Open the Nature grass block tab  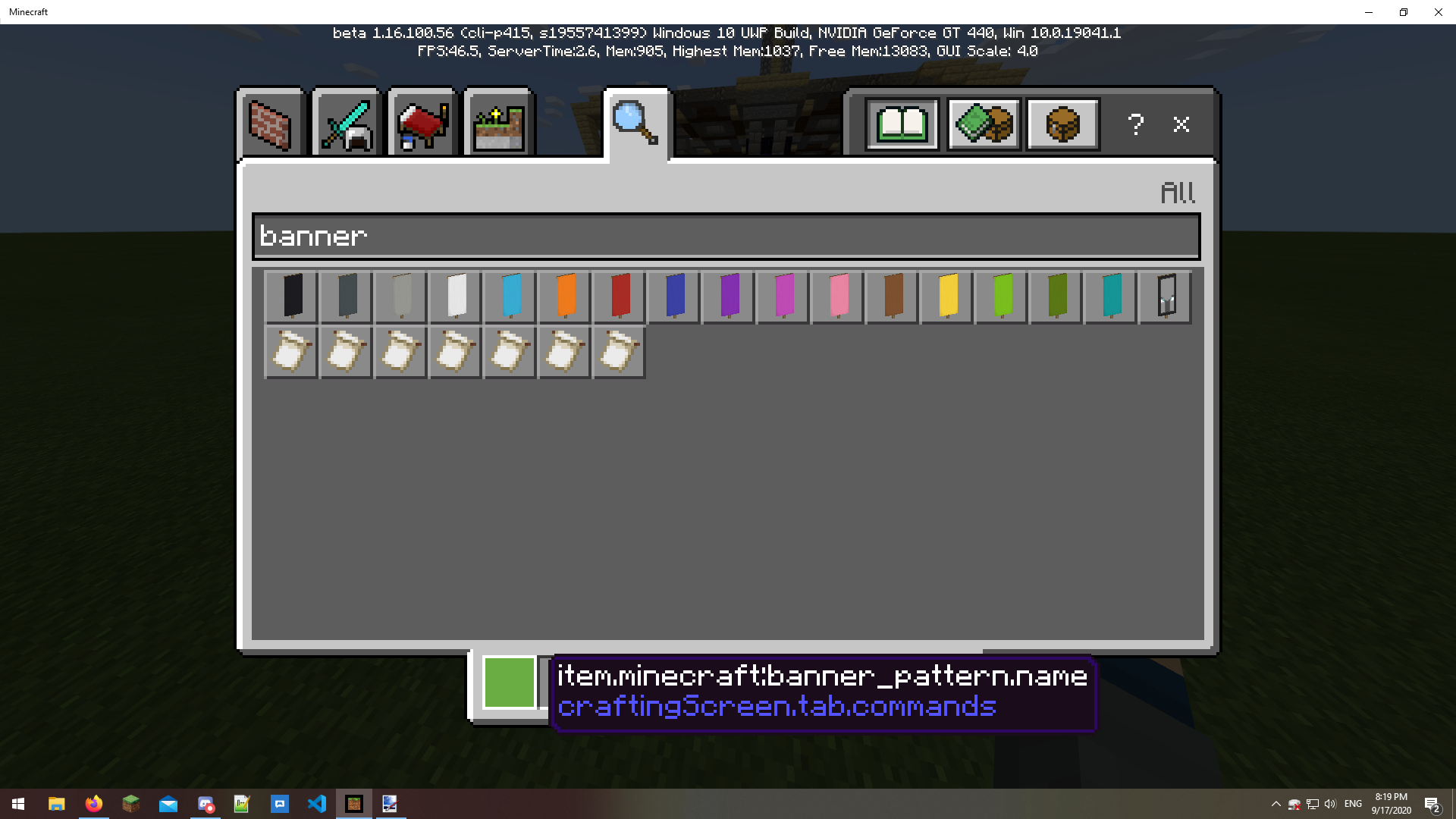pos(498,125)
